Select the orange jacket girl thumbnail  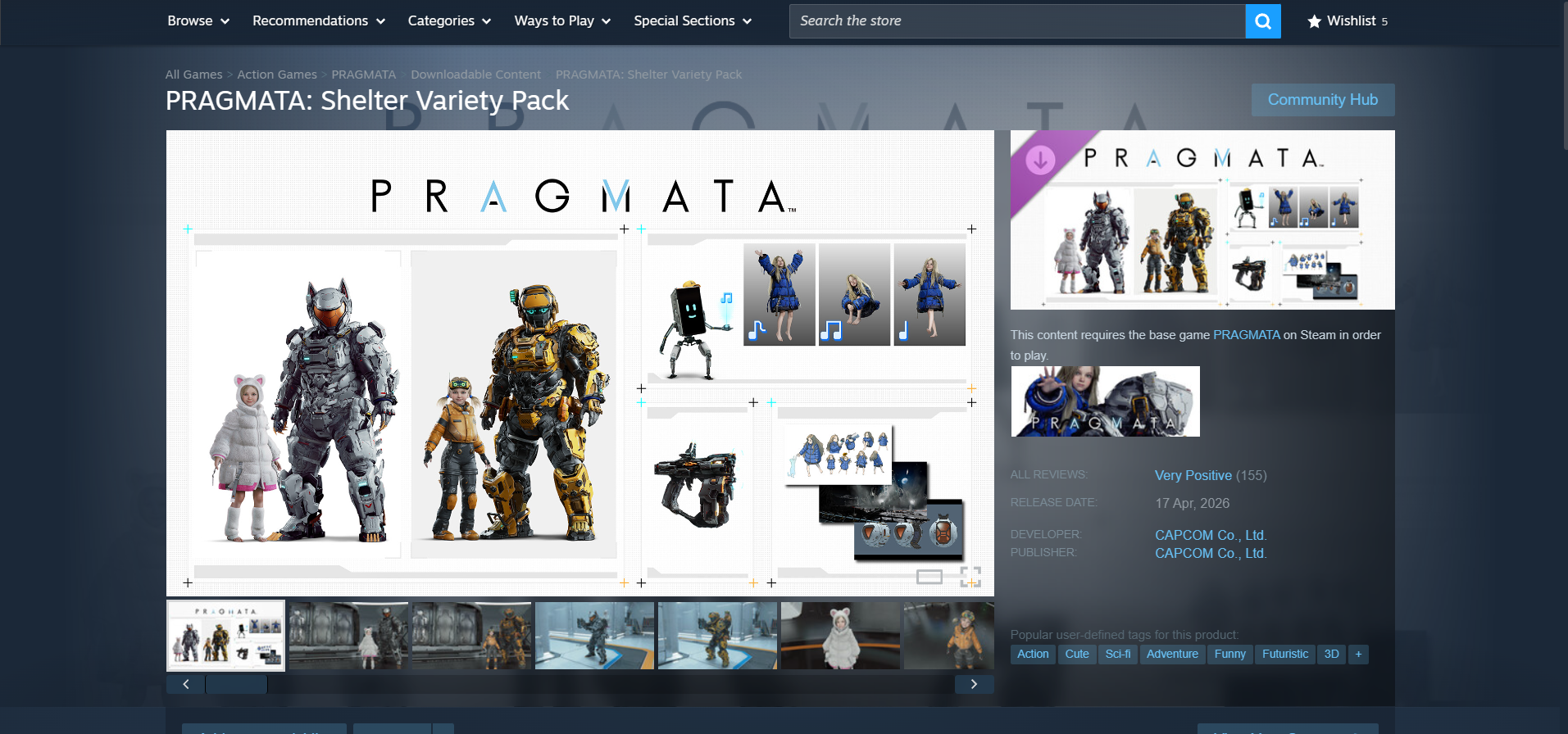pos(949,636)
